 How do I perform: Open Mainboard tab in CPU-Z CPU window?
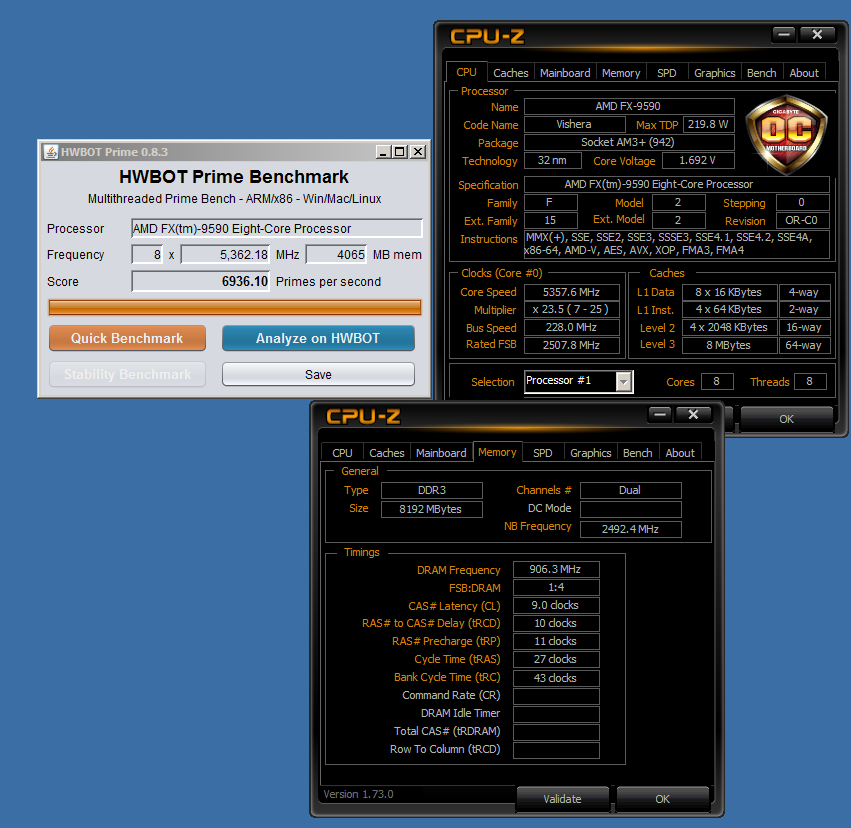(565, 73)
